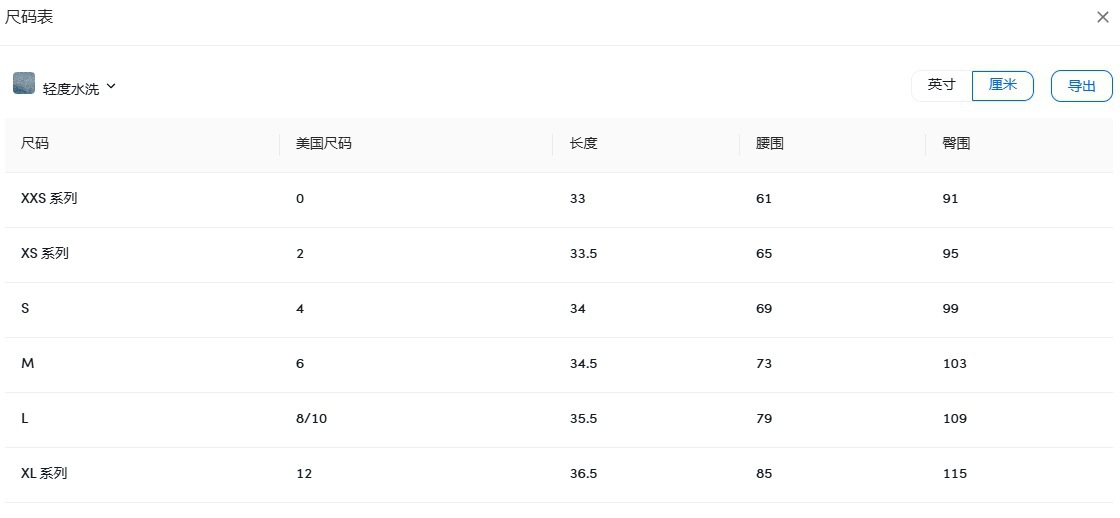Select the XL 系列 size row

(44, 473)
